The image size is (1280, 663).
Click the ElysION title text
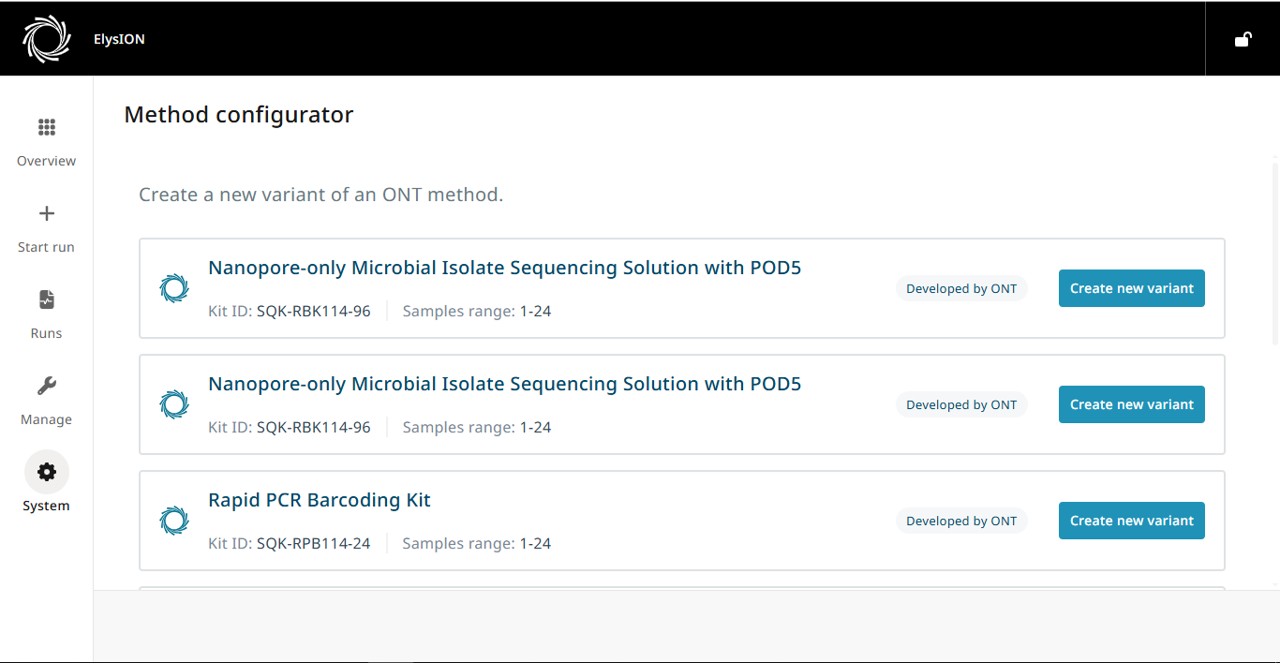click(119, 39)
